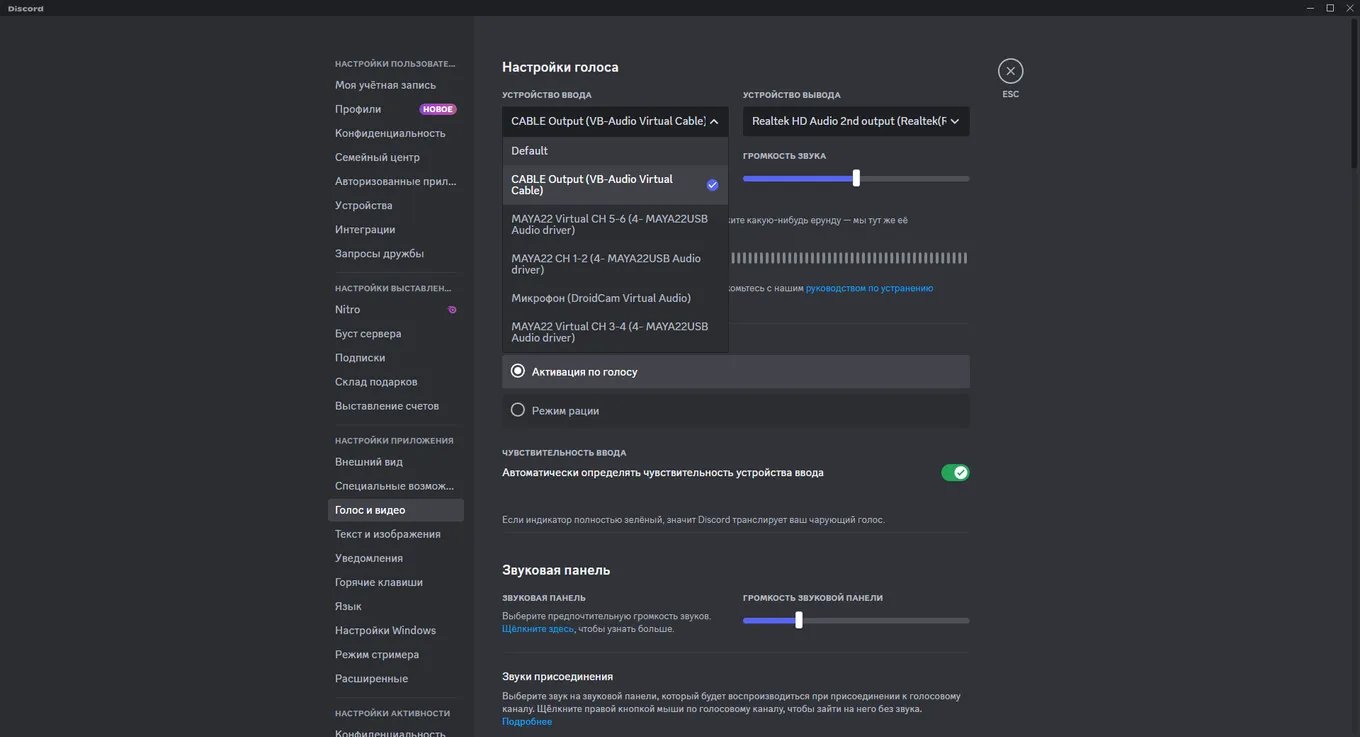
Task: Click the "Звуковая панель" heading
Action: (x=556, y=570)
